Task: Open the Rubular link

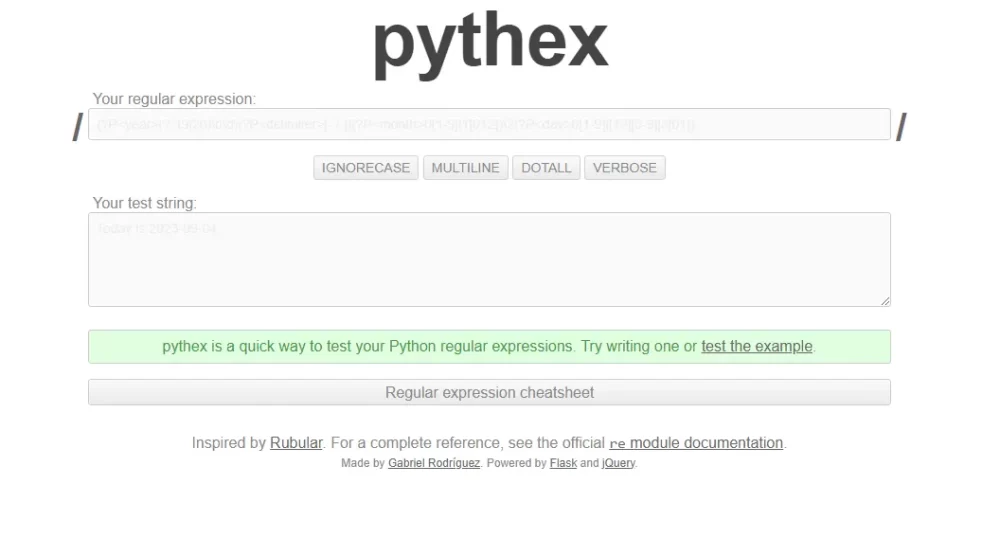Action: 296,442
